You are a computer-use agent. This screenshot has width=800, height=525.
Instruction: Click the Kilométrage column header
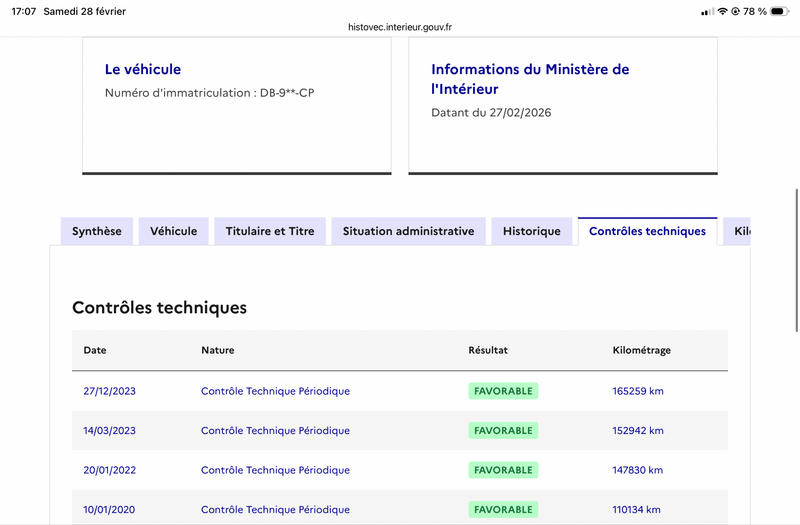(x=641, y=351)
